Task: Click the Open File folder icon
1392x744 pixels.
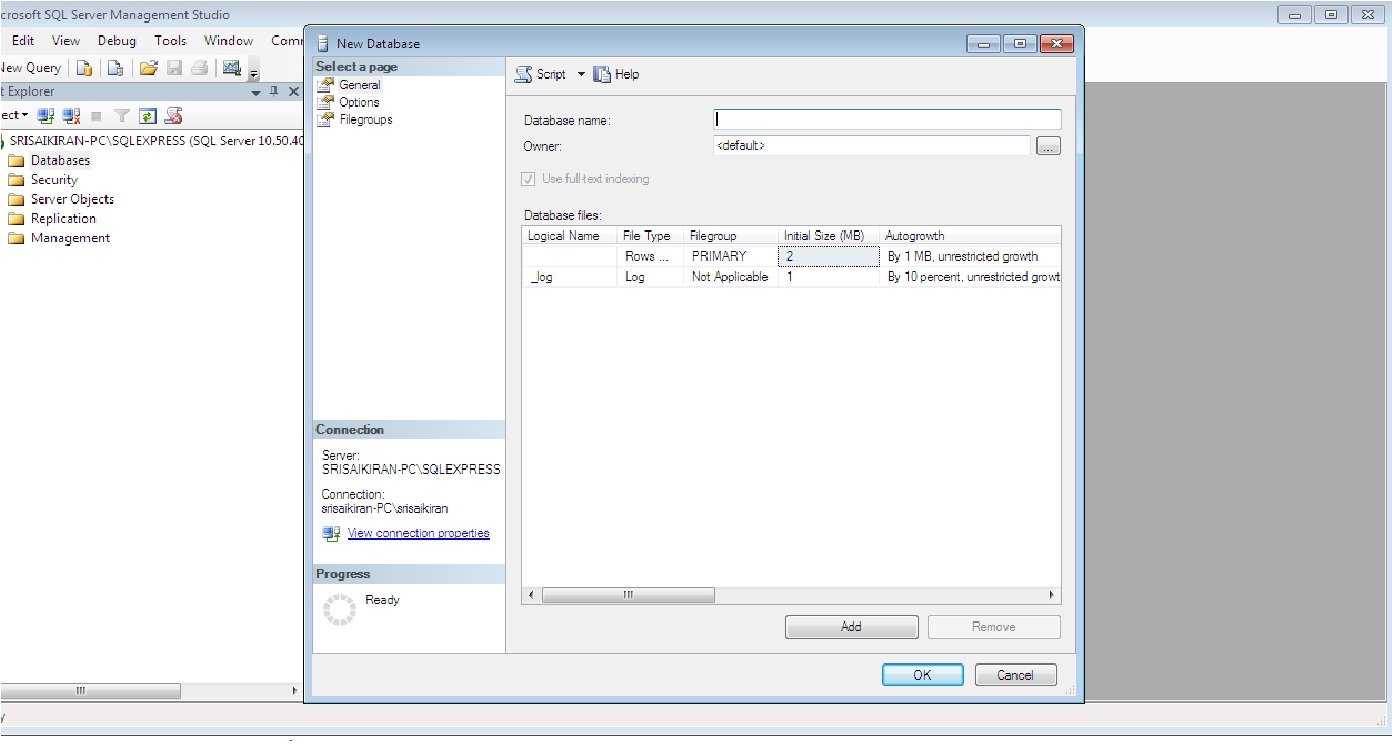Action: pos(149,68)
